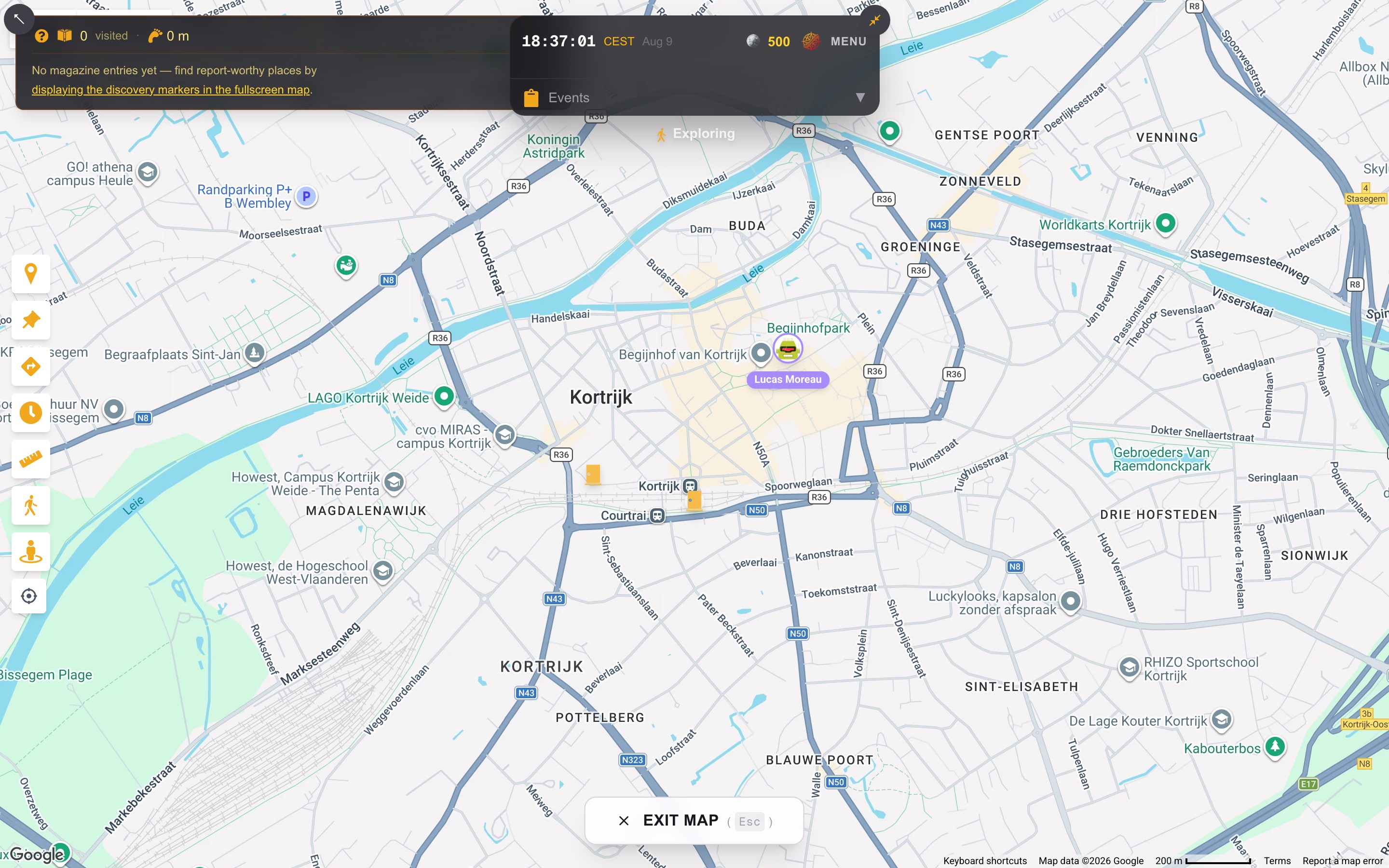Click the location marker tool button

(31, 273)
